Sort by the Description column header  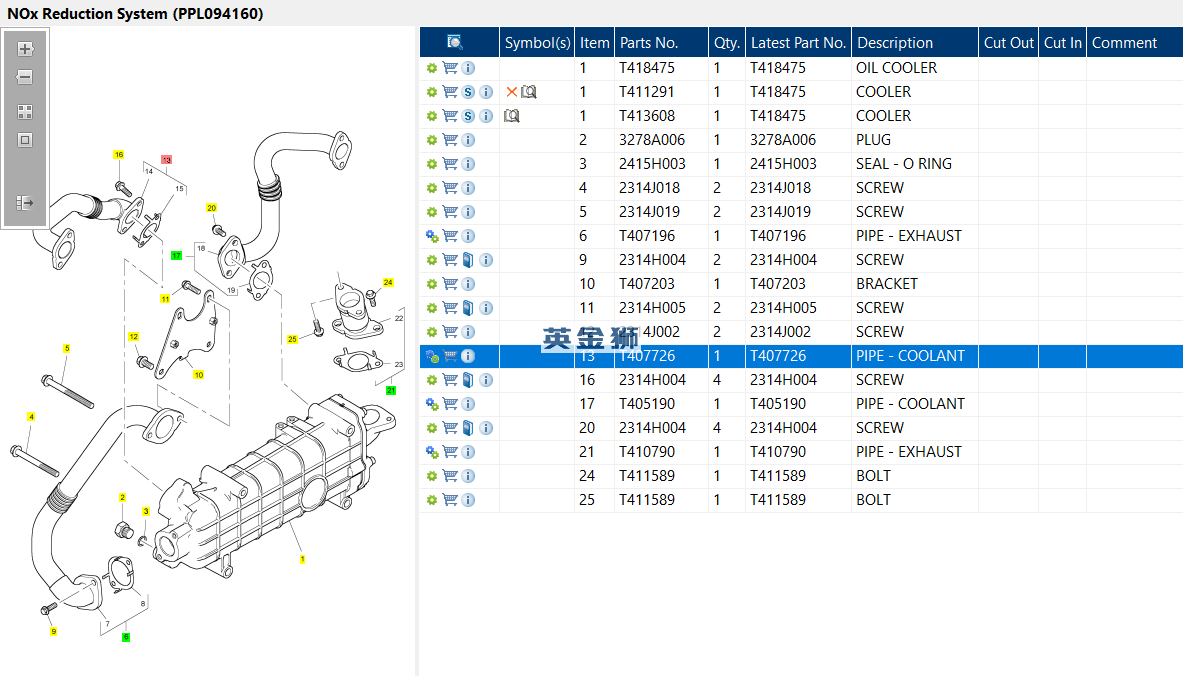[914, 42]
